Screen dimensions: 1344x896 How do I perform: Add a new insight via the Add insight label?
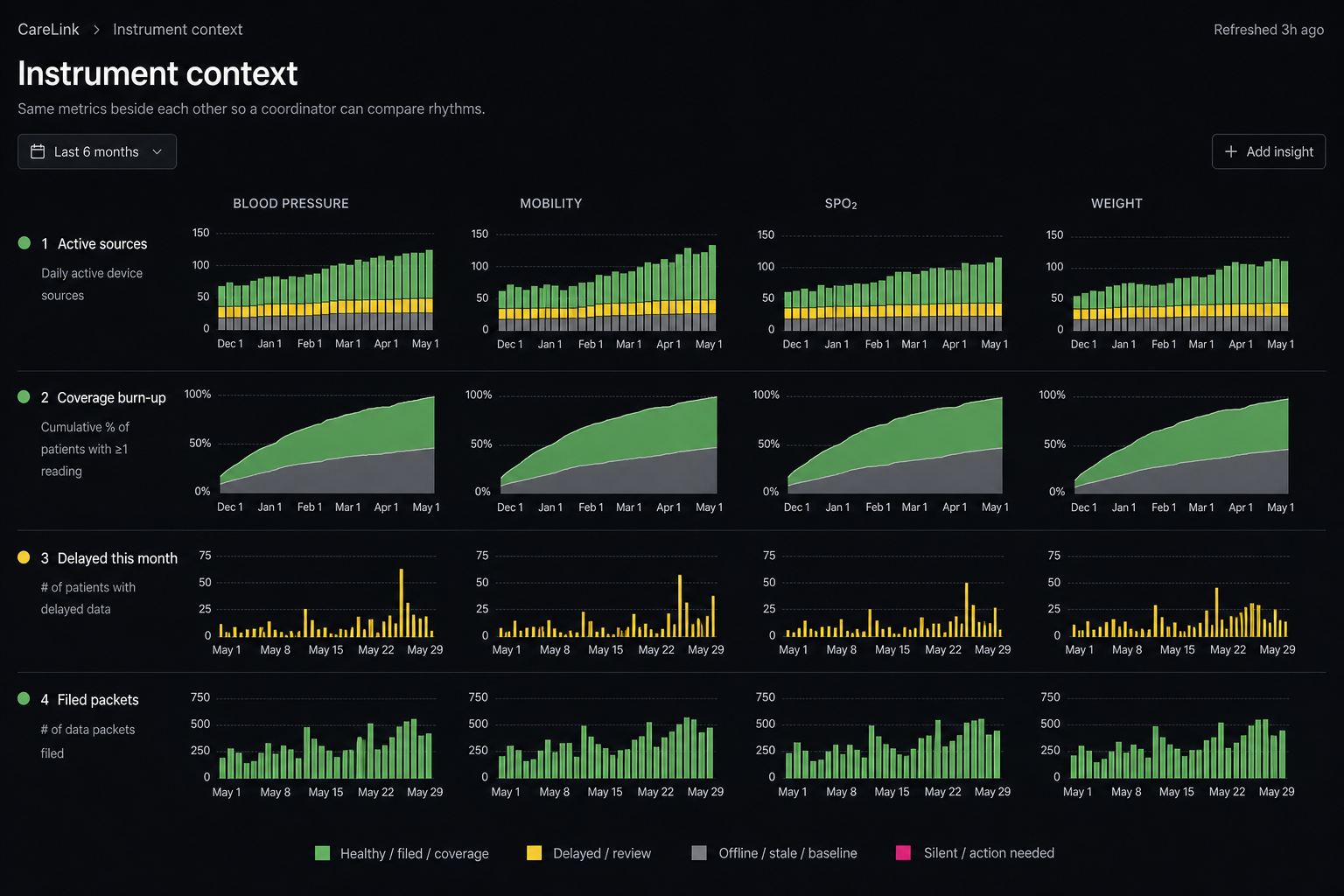point(1279,151)
